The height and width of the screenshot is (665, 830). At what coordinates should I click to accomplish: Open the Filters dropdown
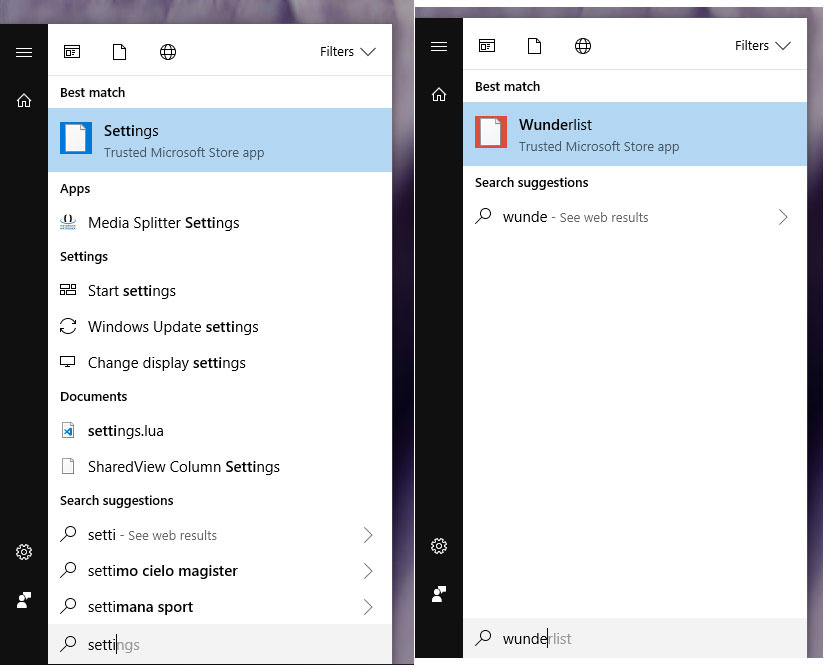(348, 51)
